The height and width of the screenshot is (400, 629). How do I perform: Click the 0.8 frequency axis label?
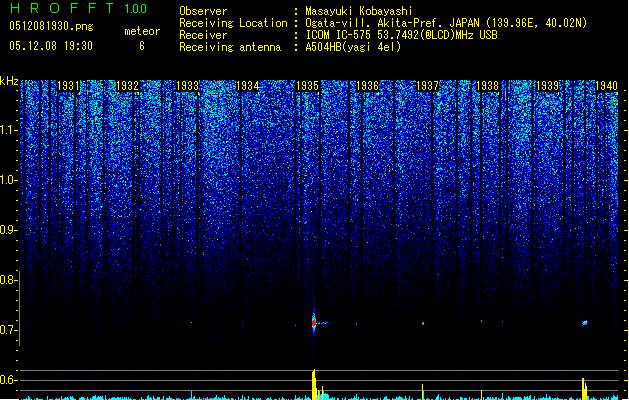tap(8, 280)
